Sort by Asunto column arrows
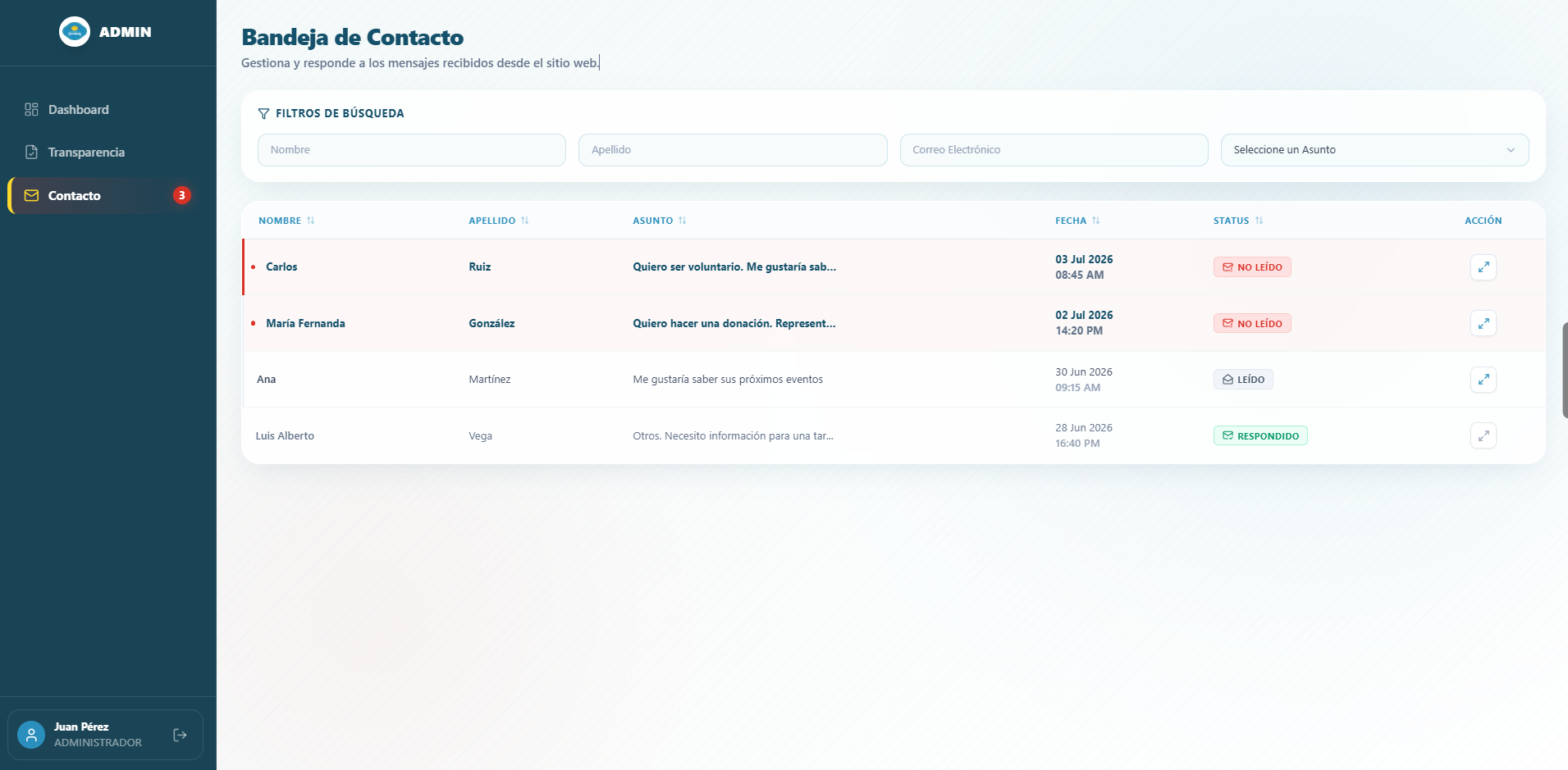Image resolution: width=1568 pixels, height=770 pixels. (683, 221)
